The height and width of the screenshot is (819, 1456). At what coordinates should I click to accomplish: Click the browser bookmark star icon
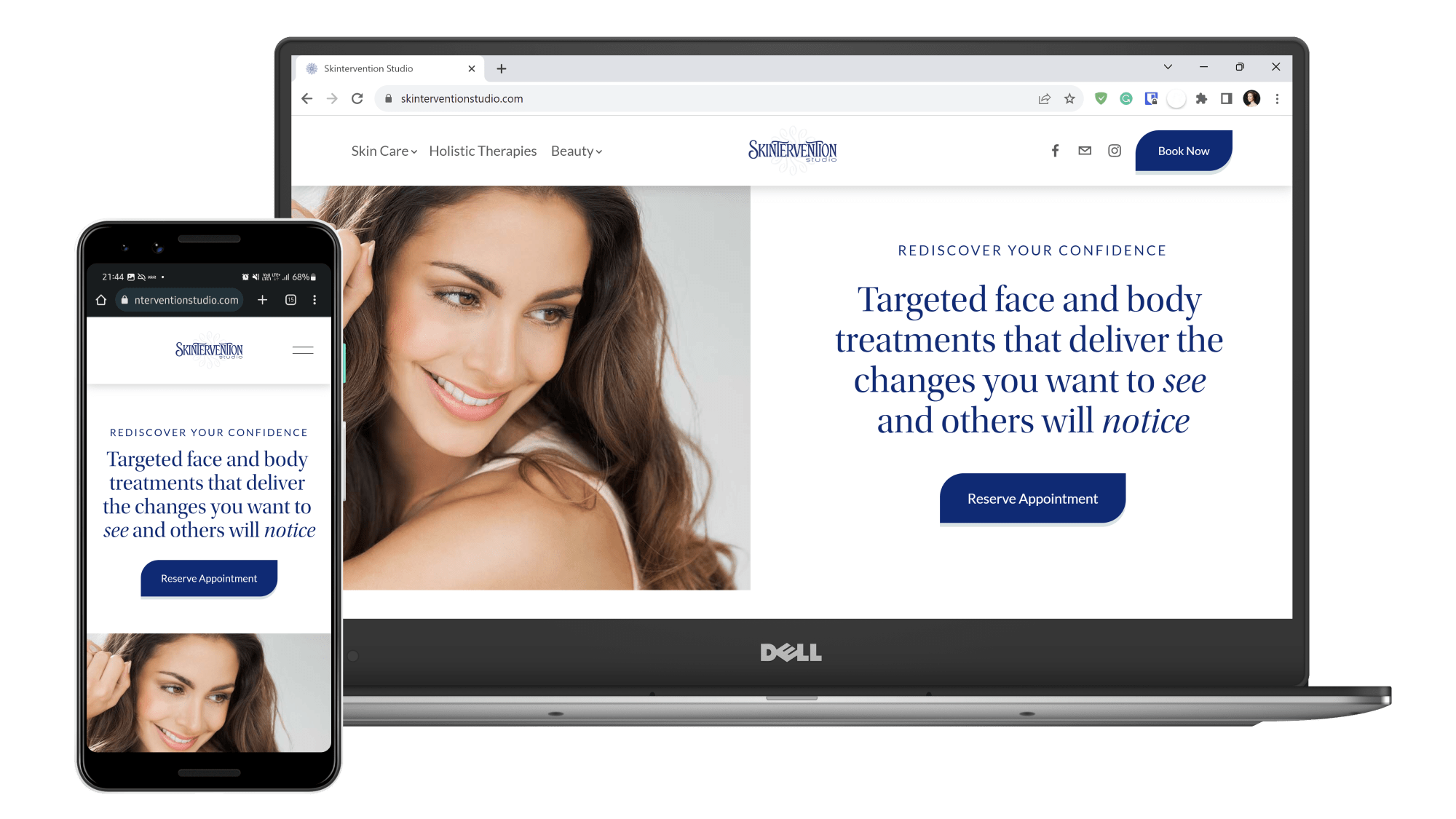(x=1068, y=97)
